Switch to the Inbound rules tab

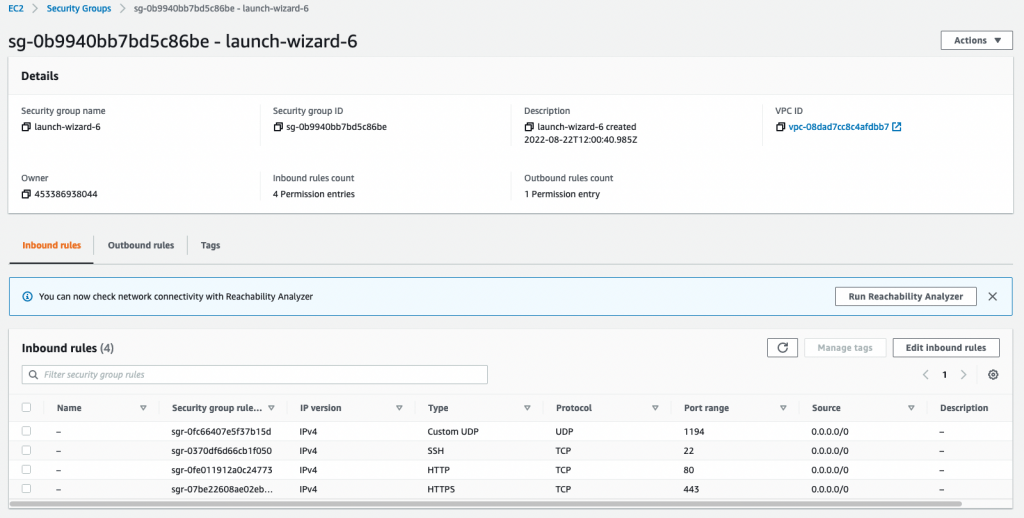click(52, 246)
